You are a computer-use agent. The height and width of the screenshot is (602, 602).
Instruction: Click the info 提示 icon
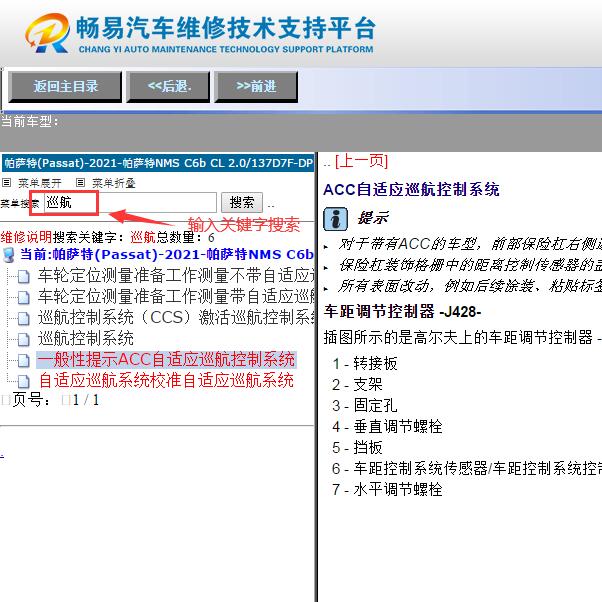point(336,219)
